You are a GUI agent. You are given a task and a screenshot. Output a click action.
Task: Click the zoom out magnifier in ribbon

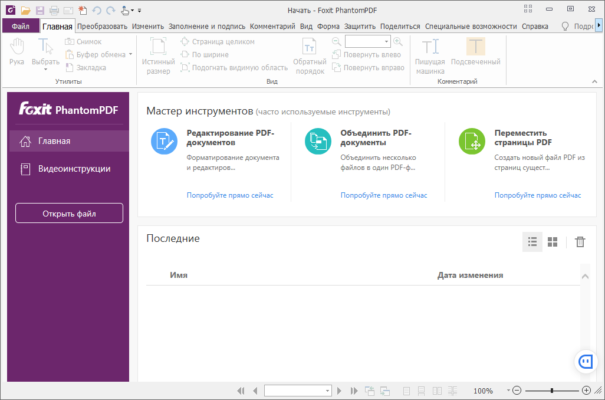(336, 41)
